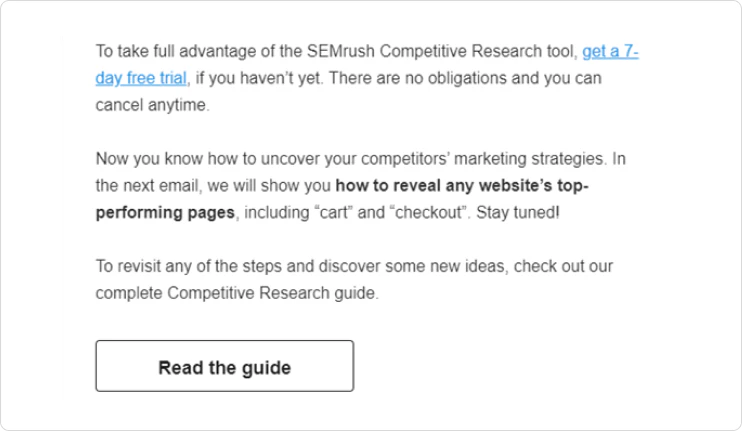Open the 'get a 7-' trial link

pyautogui.click(x=610, y=51)
